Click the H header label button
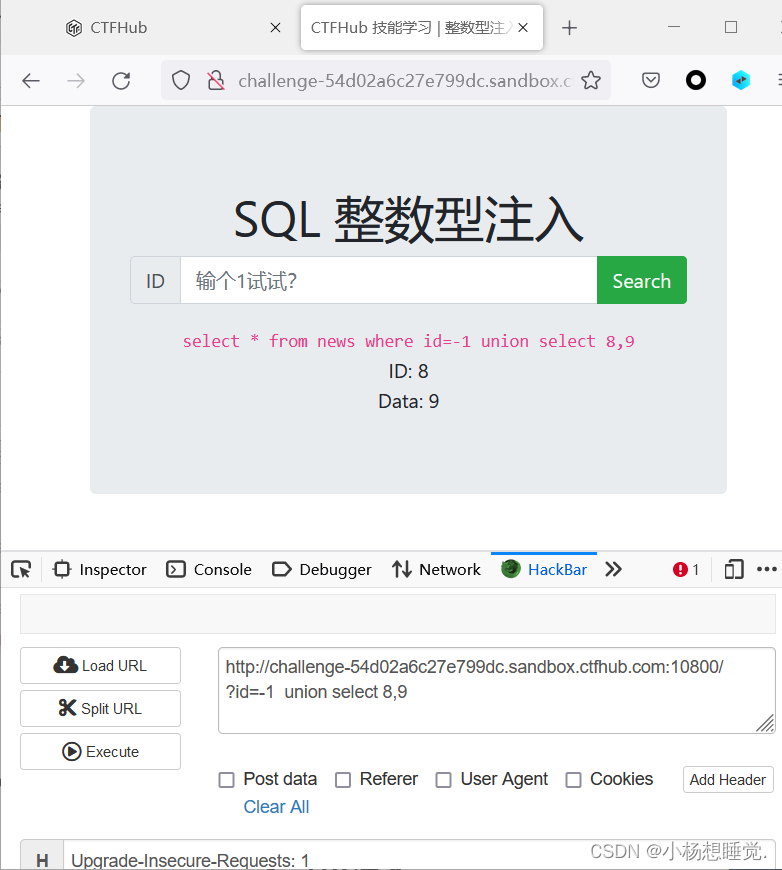782x870 pixels. pos(42,857)
